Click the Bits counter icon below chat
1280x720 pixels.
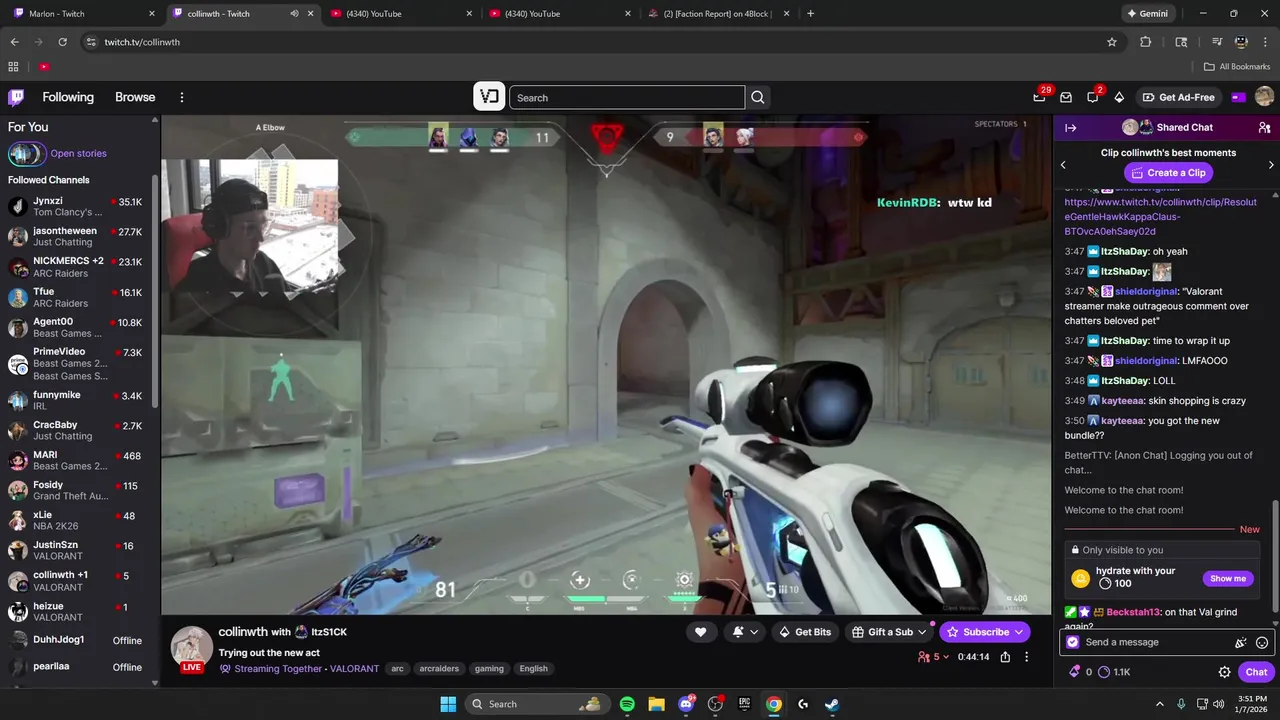click(x=1075, y=672)
